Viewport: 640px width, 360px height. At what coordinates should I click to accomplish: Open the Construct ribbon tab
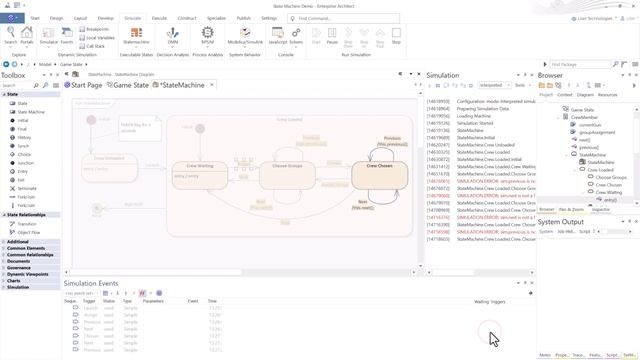point(187,18)
